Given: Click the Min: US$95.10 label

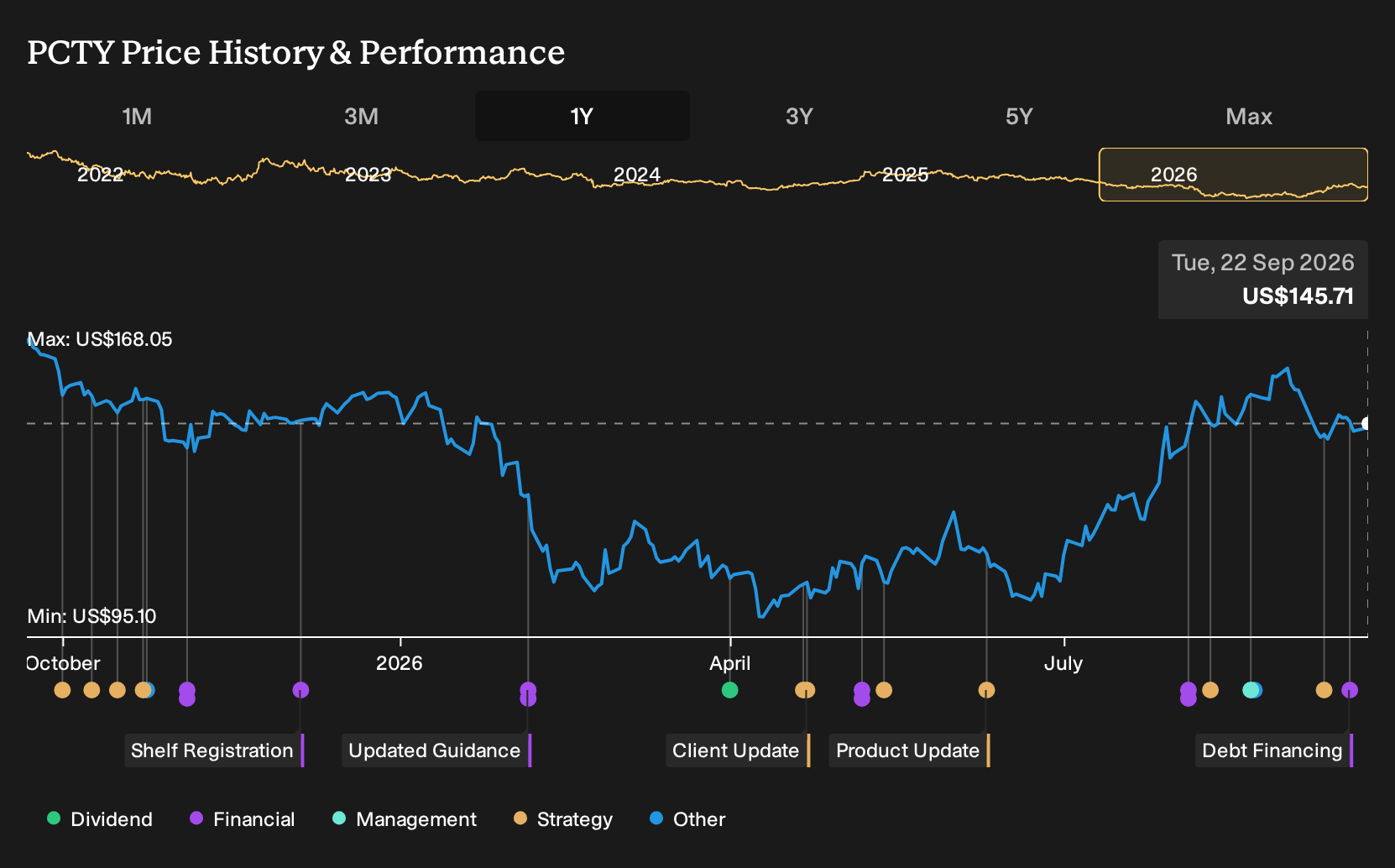Looking at the screenshot, I should coord(91,616).
